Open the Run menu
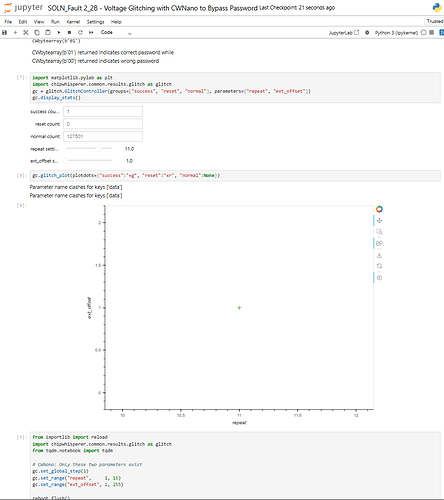444x500 pixels. [x=55, y=22]
